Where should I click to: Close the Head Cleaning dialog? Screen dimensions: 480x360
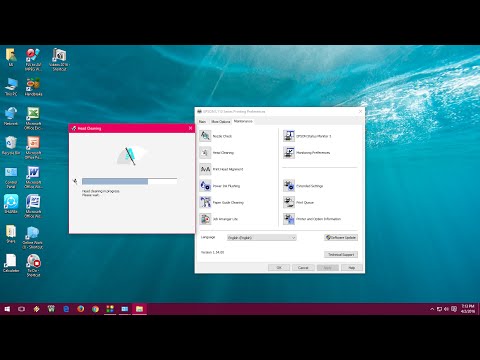[x=190, y=128]
